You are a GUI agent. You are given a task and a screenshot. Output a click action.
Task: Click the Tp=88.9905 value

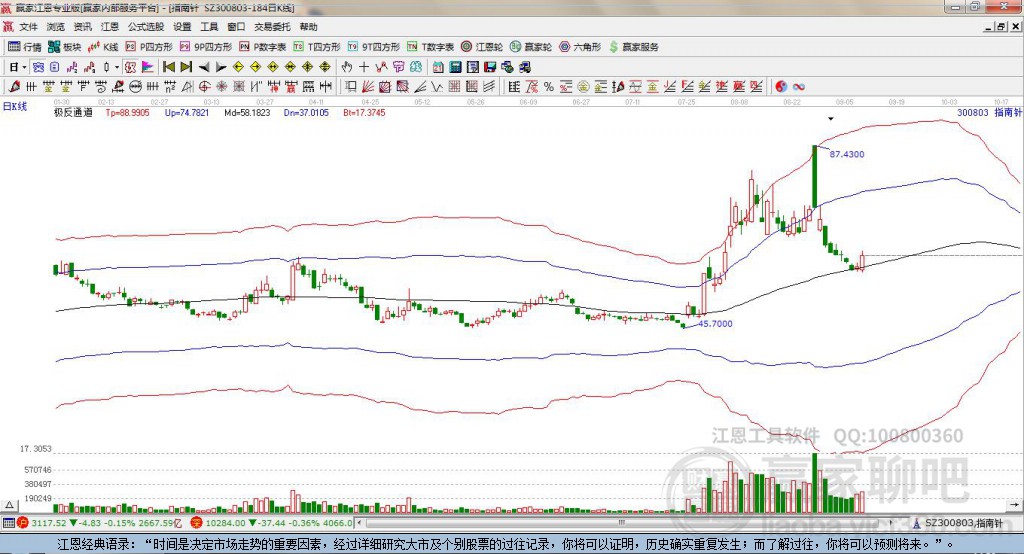coord(127,112)
